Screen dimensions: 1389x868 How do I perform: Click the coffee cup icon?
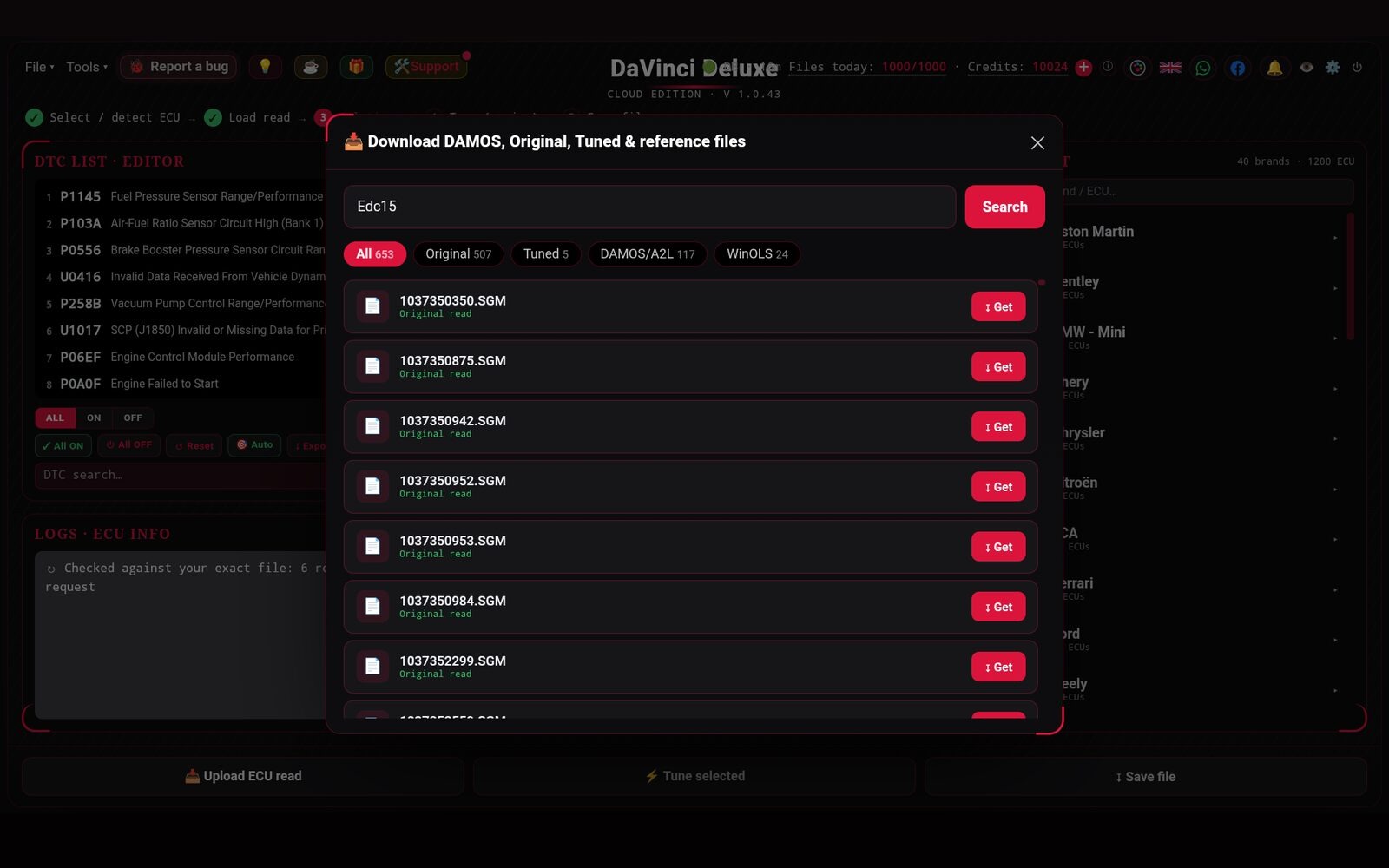[x=311, y=67]
